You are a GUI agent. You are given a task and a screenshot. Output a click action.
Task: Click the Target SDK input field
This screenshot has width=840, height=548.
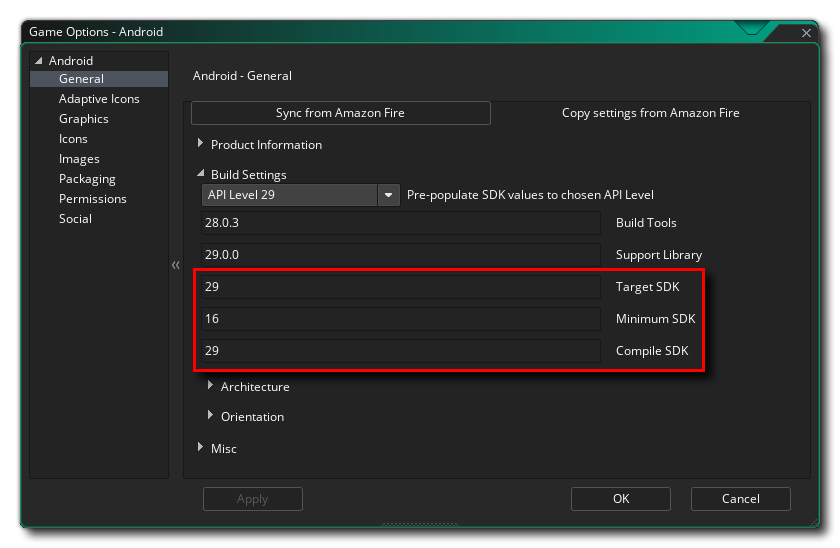[400, 287]
